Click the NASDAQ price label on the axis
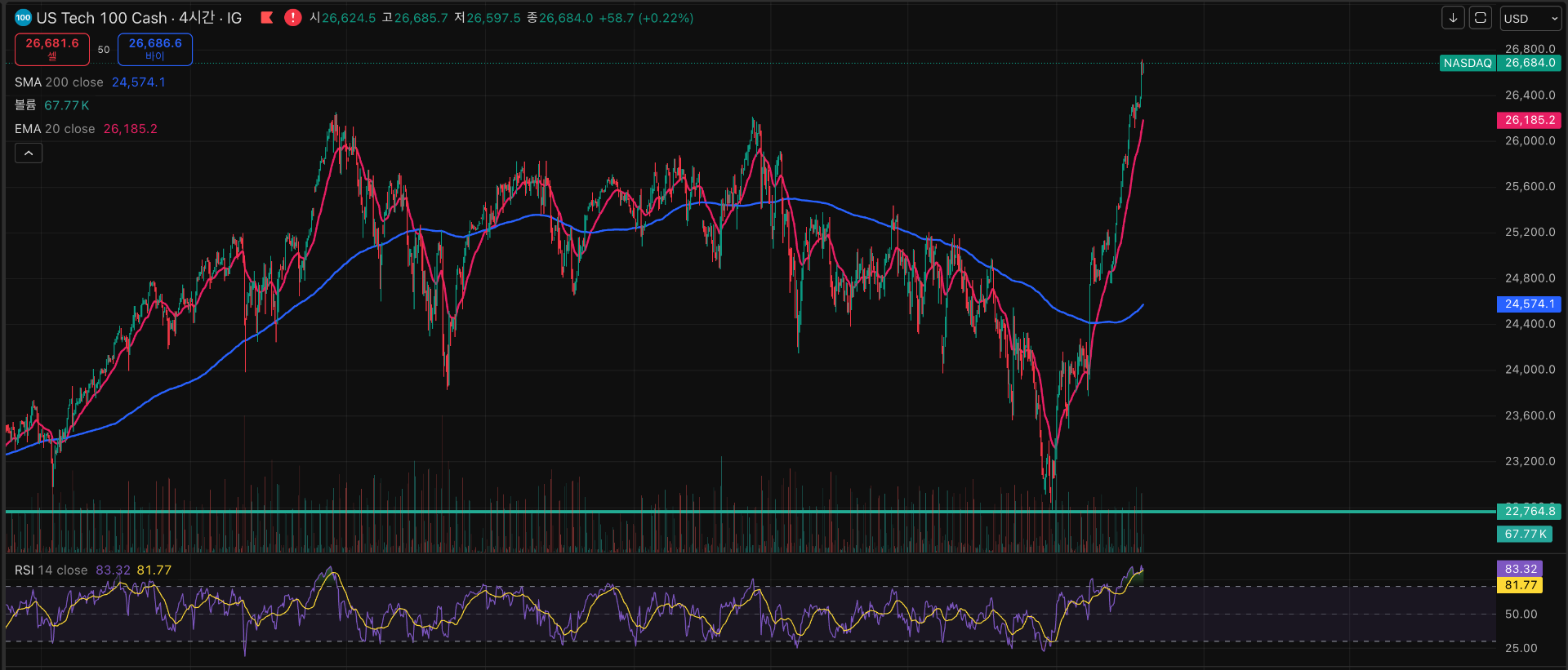The width and height of the screenshot is (1568, 670). pyautogui.click(x=1468, y=63)
